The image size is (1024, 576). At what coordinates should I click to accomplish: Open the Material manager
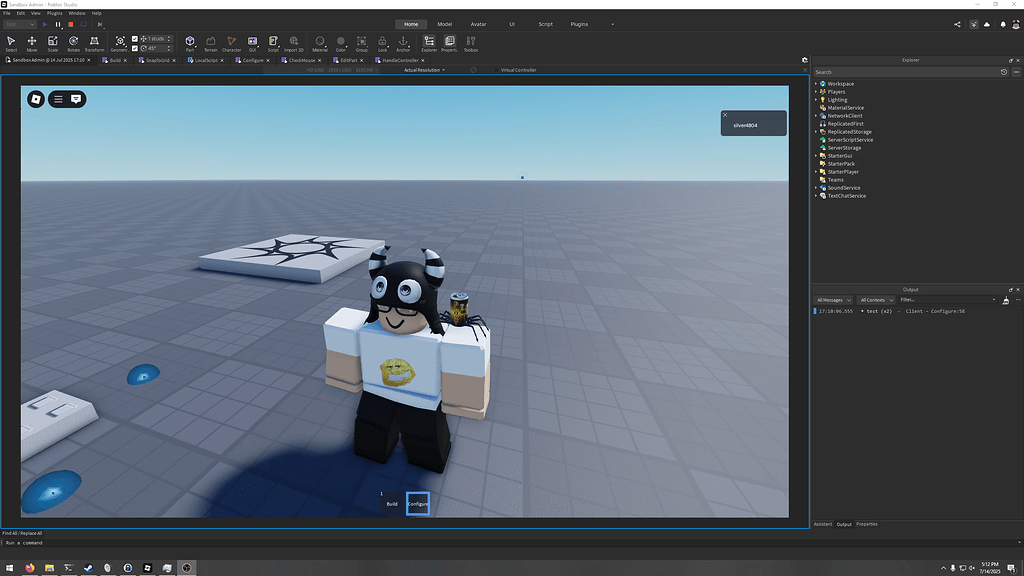pyautogui.click(x=319, y=41)
